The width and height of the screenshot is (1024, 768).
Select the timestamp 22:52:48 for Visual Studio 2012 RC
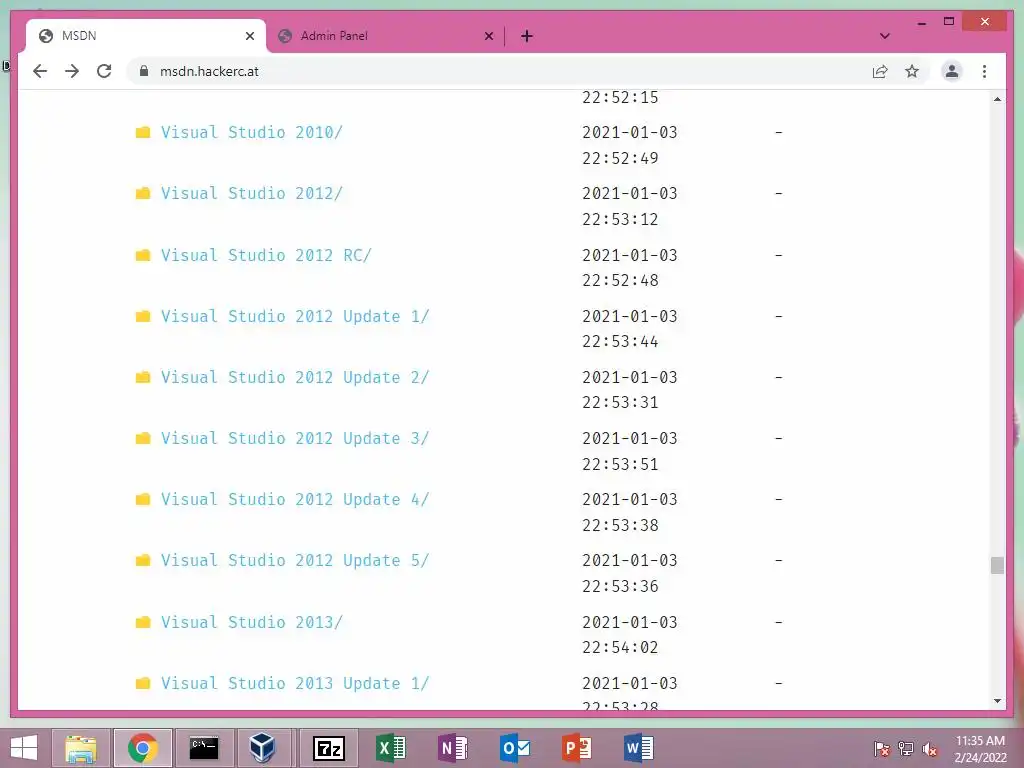(x=620, y=280)
